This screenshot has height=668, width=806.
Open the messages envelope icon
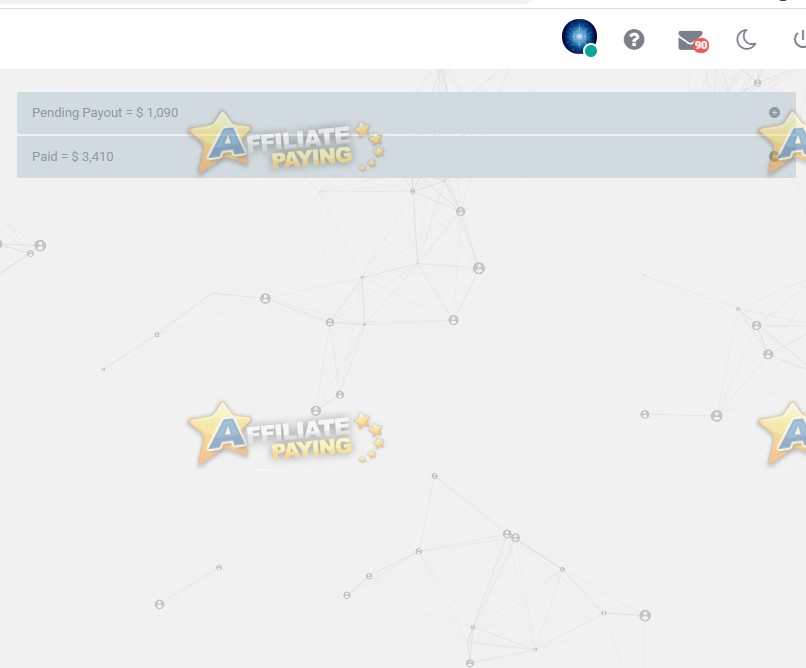[x=689, y=39]
